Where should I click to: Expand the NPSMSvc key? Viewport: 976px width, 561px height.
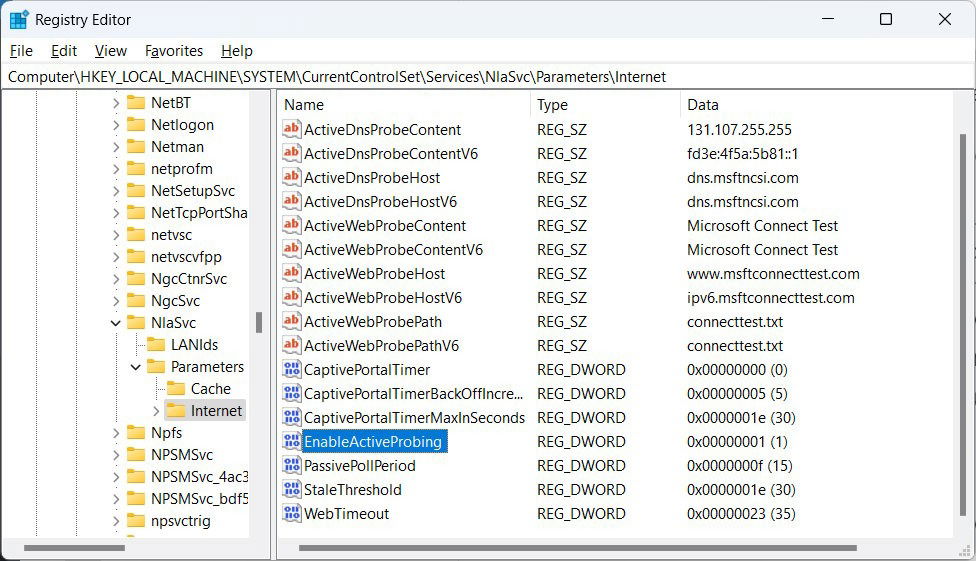point(116,455)
